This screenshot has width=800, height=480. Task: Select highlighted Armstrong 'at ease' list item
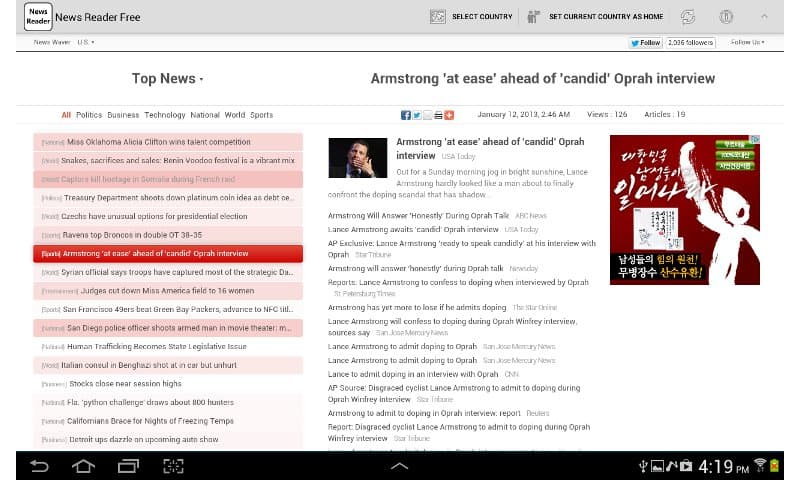[168, 254]
